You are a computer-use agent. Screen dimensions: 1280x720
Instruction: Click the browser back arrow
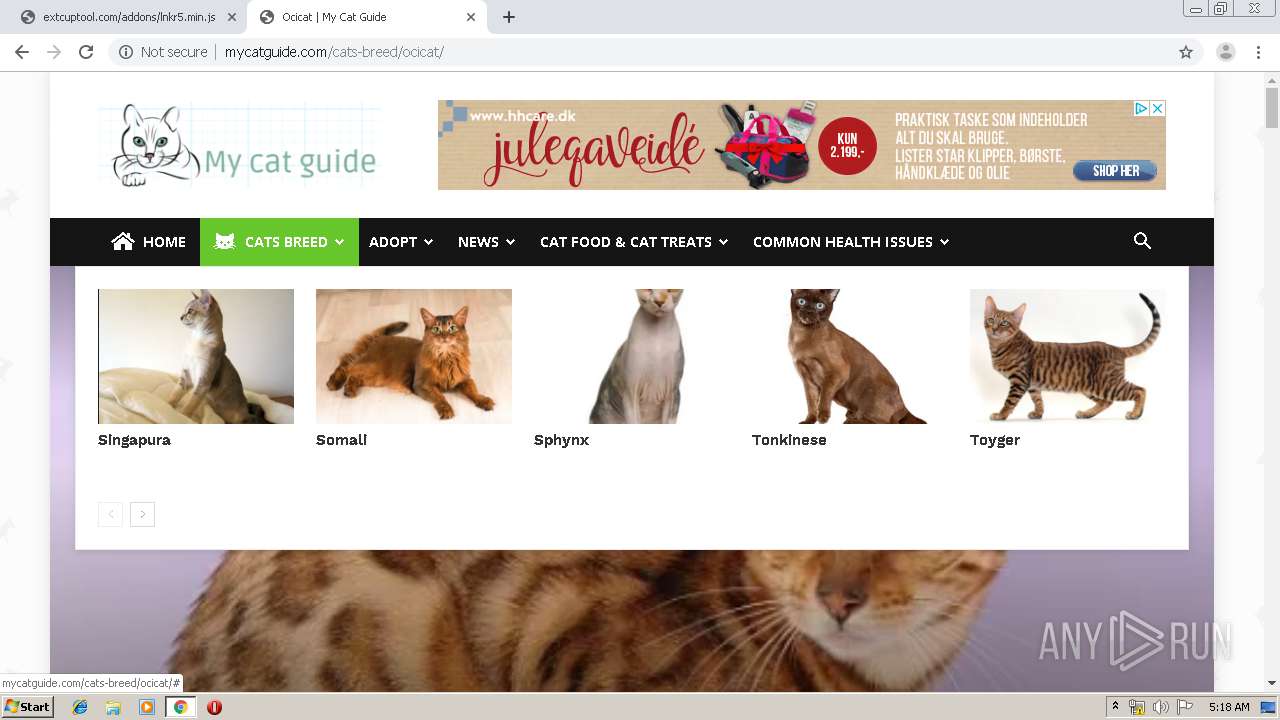(x=22, y=52)
